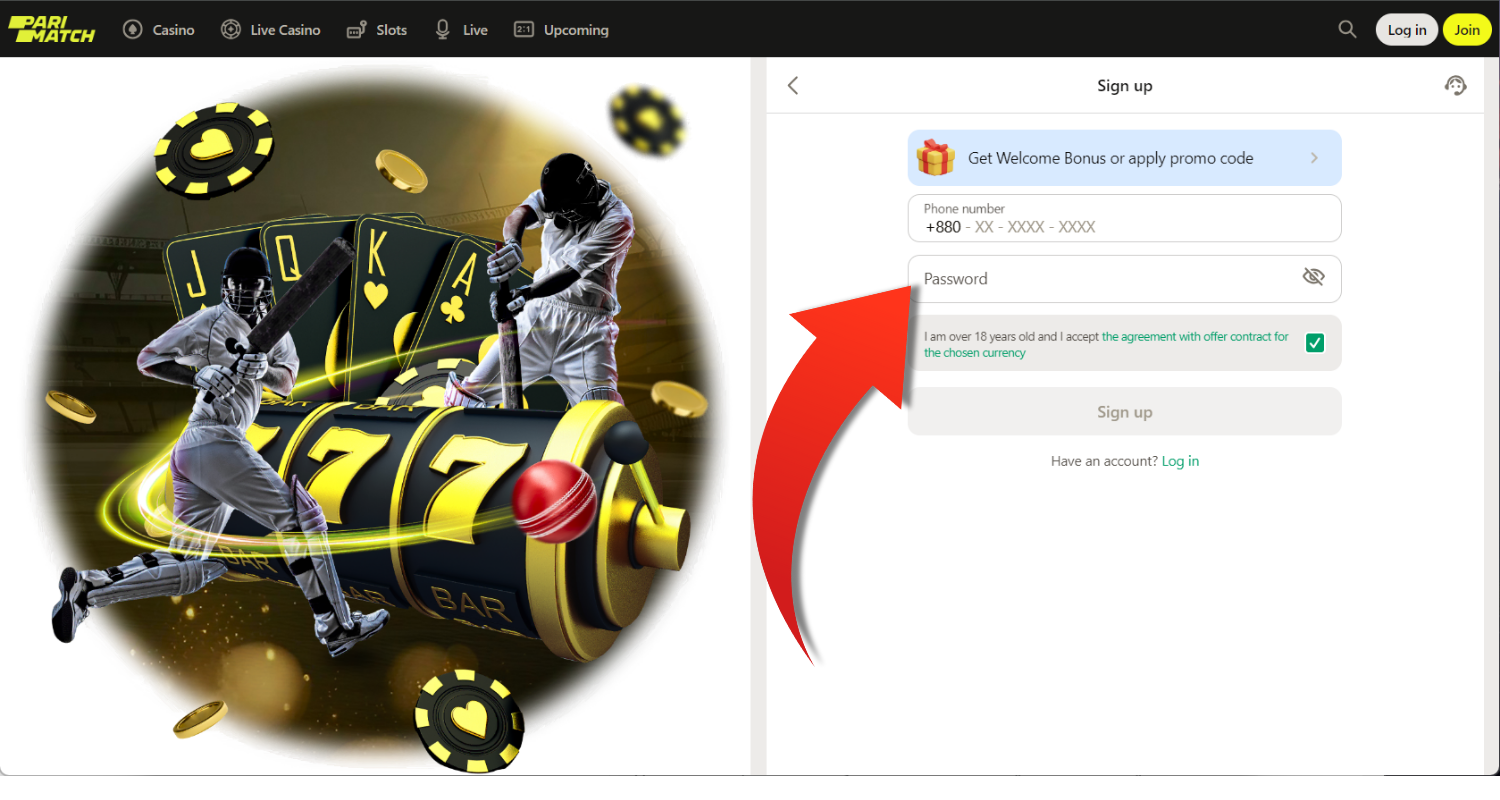The image size is (1500, 800).
Task: Click the Live Casino chip icon
Action: [x=231, y=30]
